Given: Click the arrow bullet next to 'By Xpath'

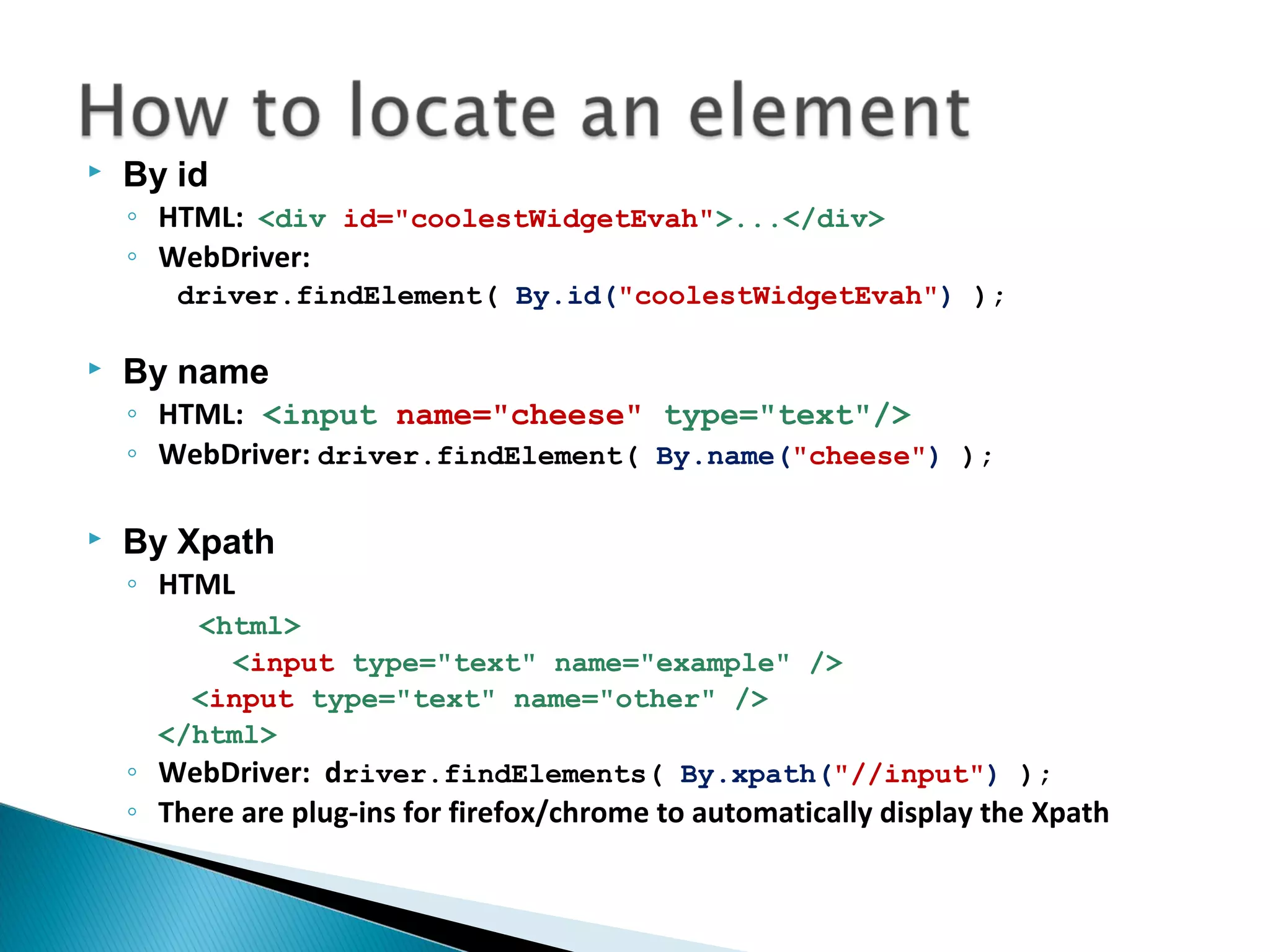Looking at the screenshot, I should pos(95,538).
